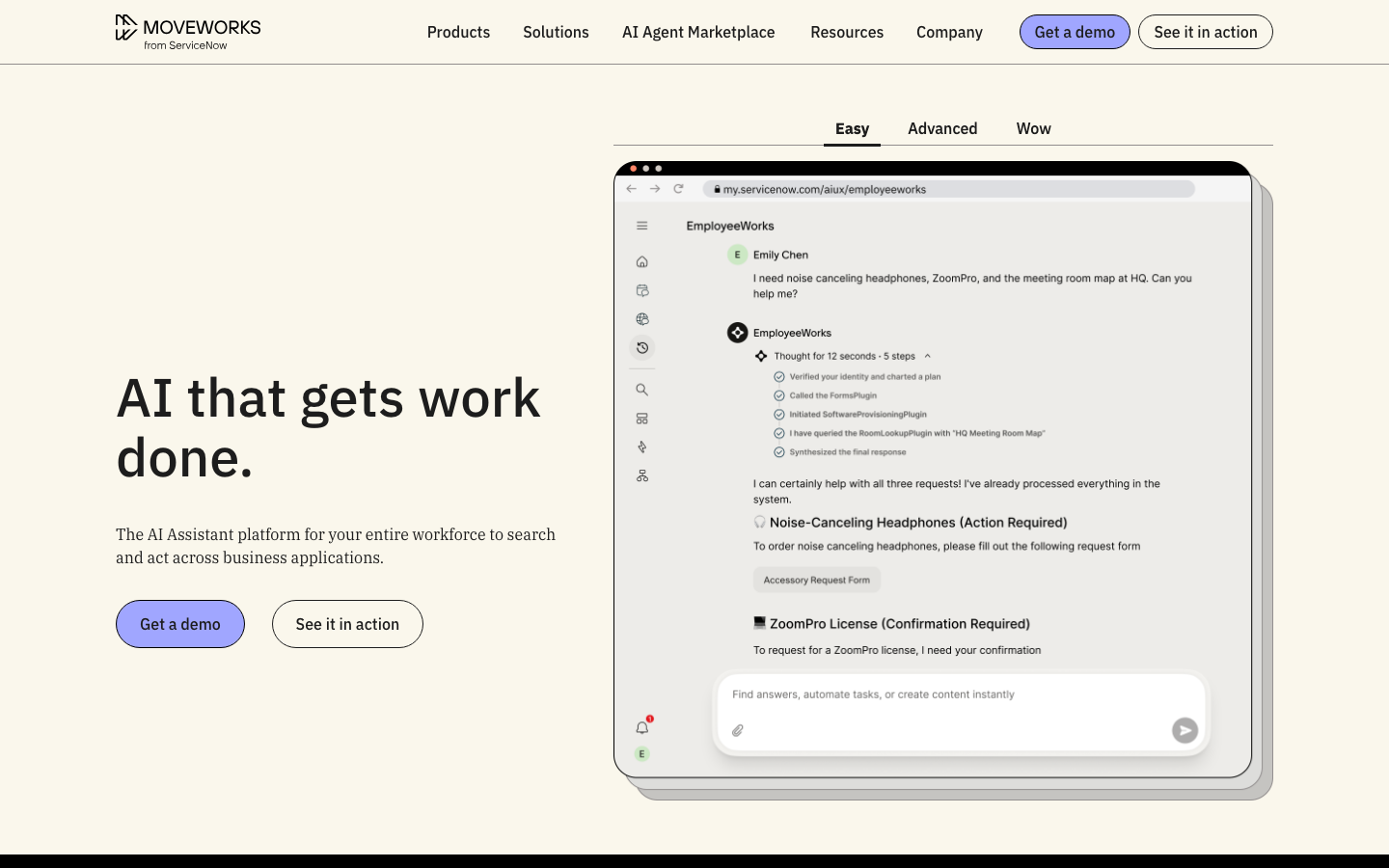Click the dashboard grid icon in sidebar
Image resolution: width=1389 pixels, height=868 pixels.
pyautogui.click(x=642, y=419)
